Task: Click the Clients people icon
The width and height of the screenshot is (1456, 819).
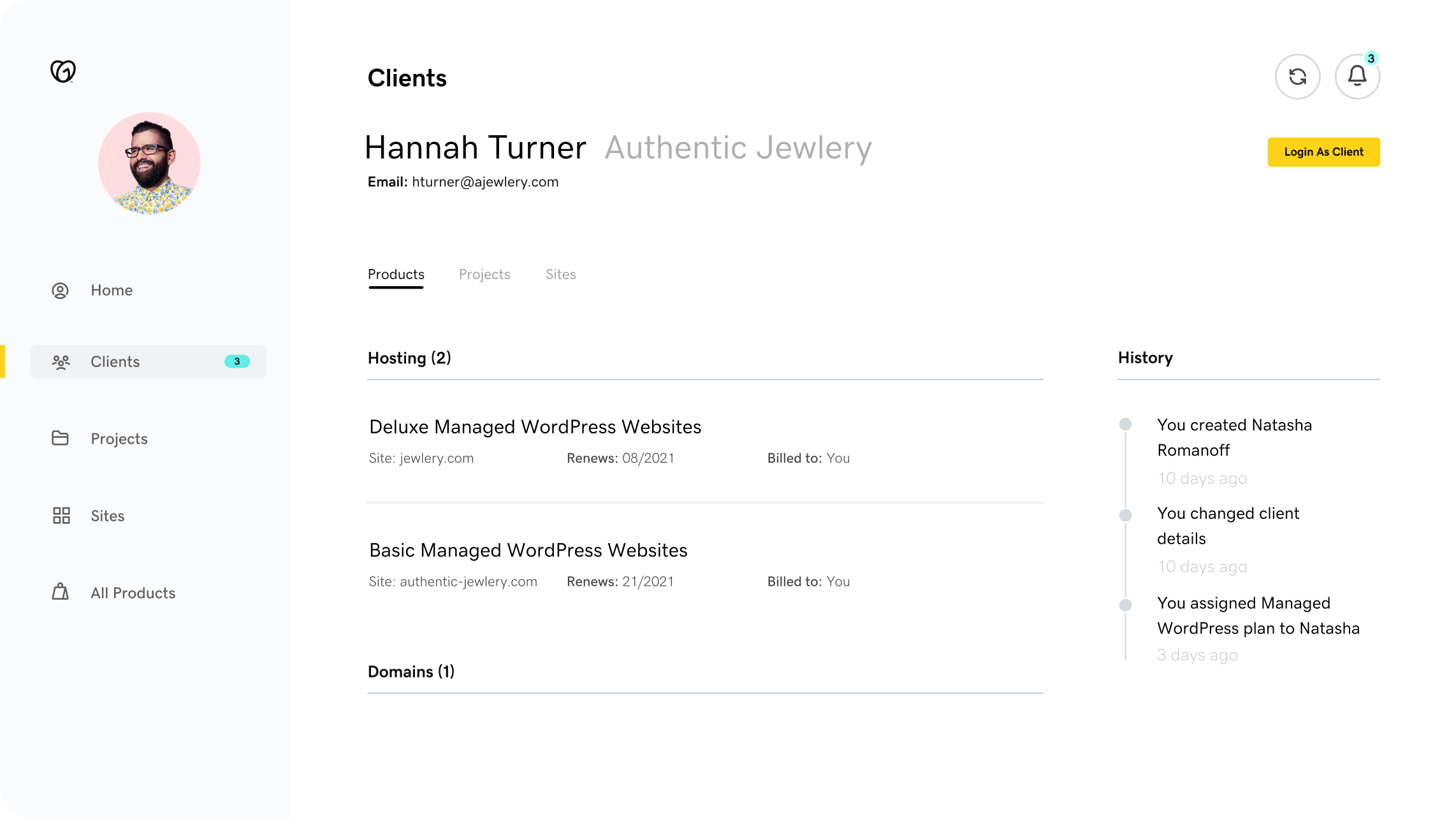Action: point(61,362)
